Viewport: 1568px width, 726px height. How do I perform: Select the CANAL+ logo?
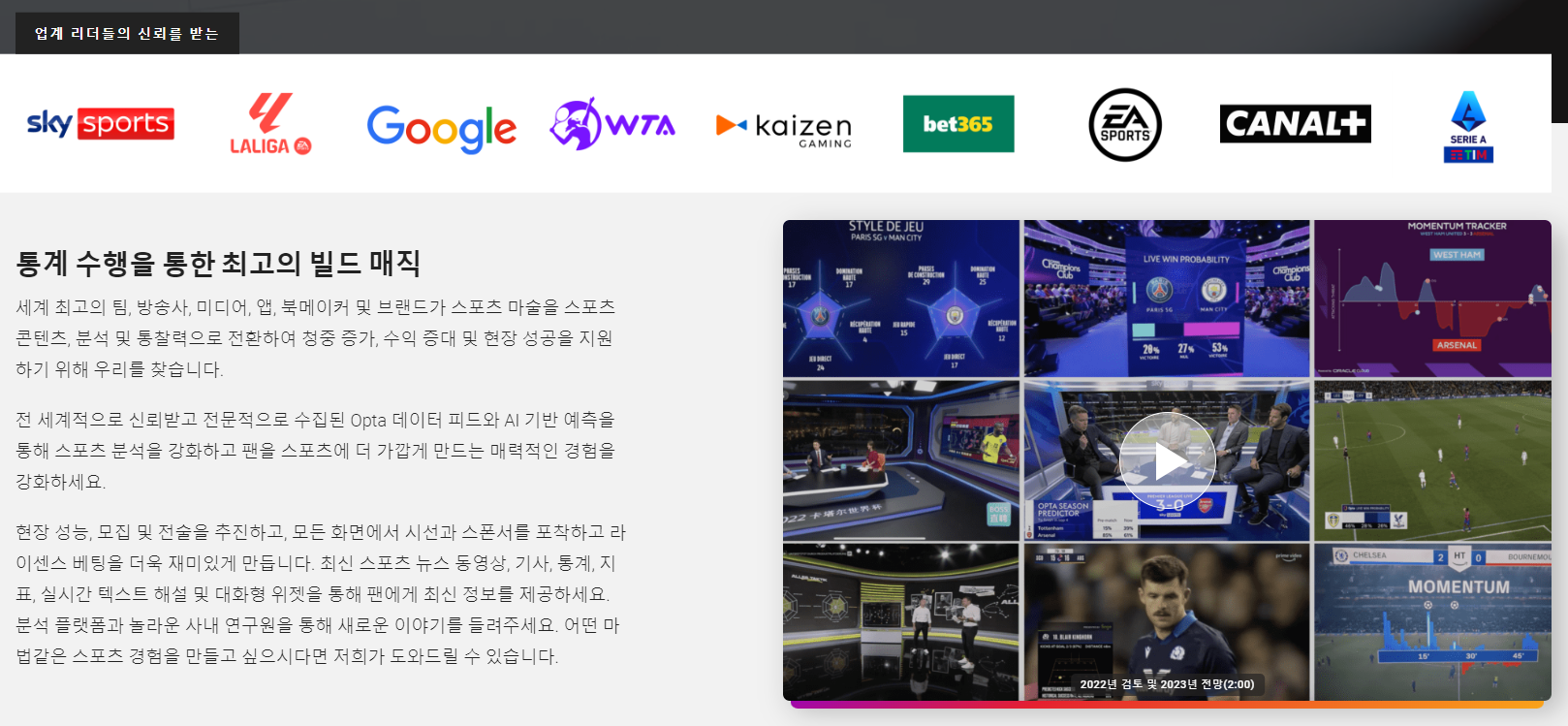point(1295,123)
